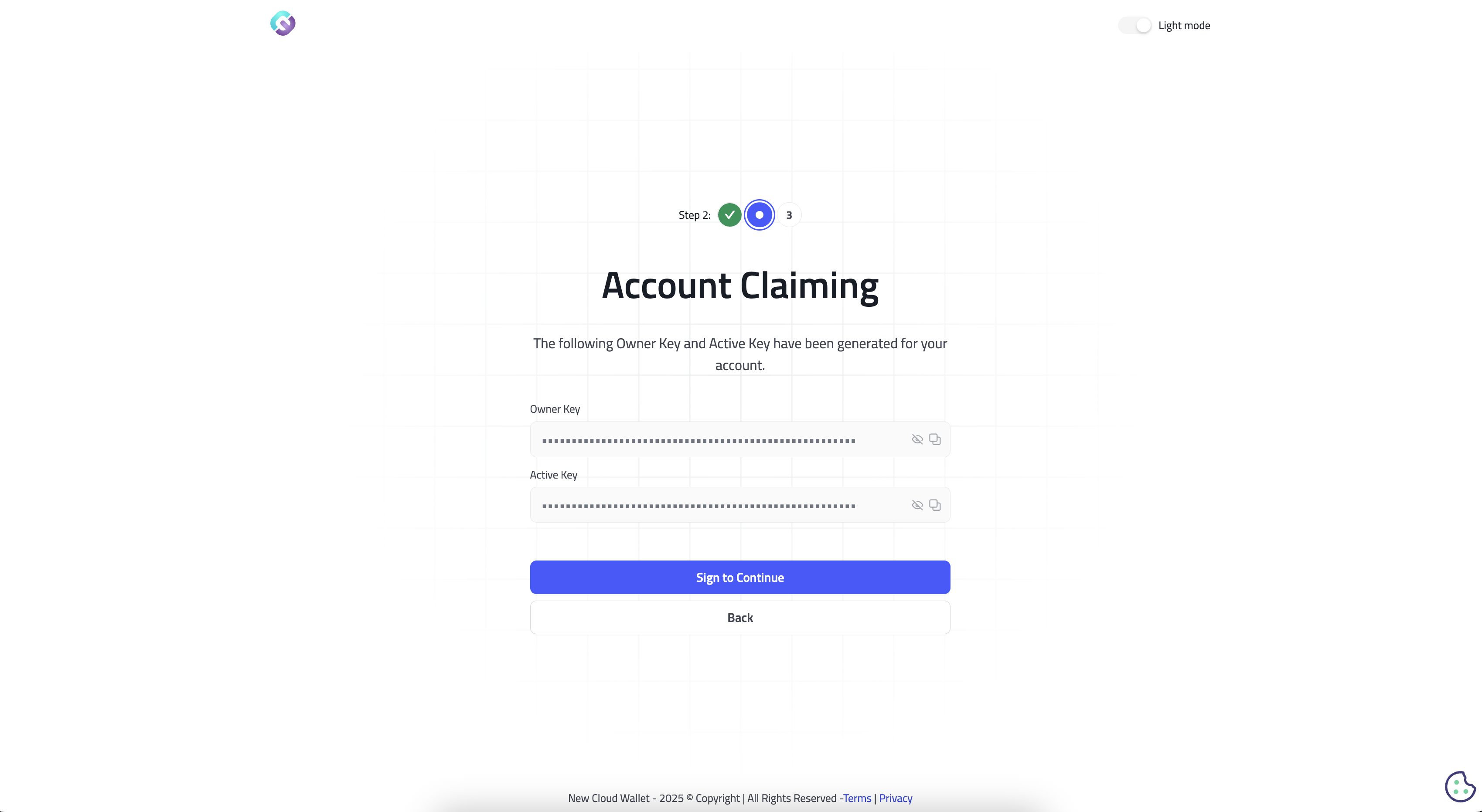Reveal the hidden Active Key value

pyautogui.click(x=917, y=504)
